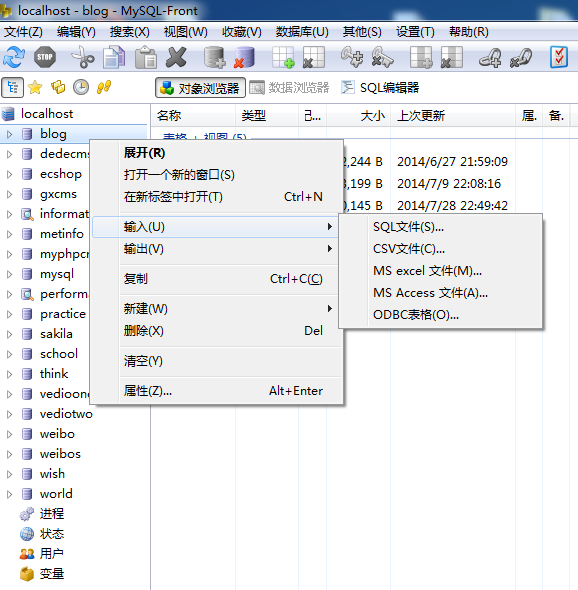The image size is (578, 590).
Task: Open the 数据库(U) menu
Action: point(302,32)
